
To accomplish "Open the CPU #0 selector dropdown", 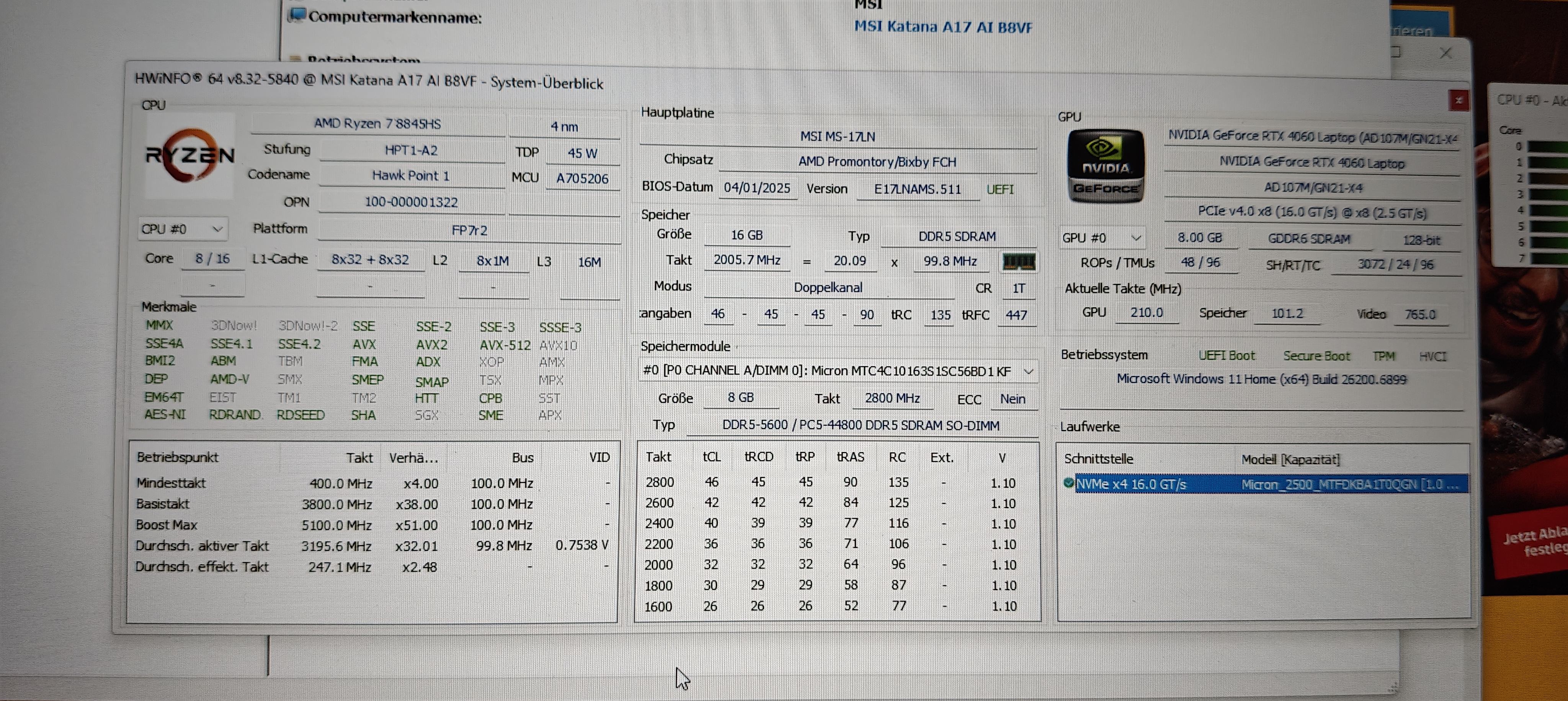I will tap(182, 230).
